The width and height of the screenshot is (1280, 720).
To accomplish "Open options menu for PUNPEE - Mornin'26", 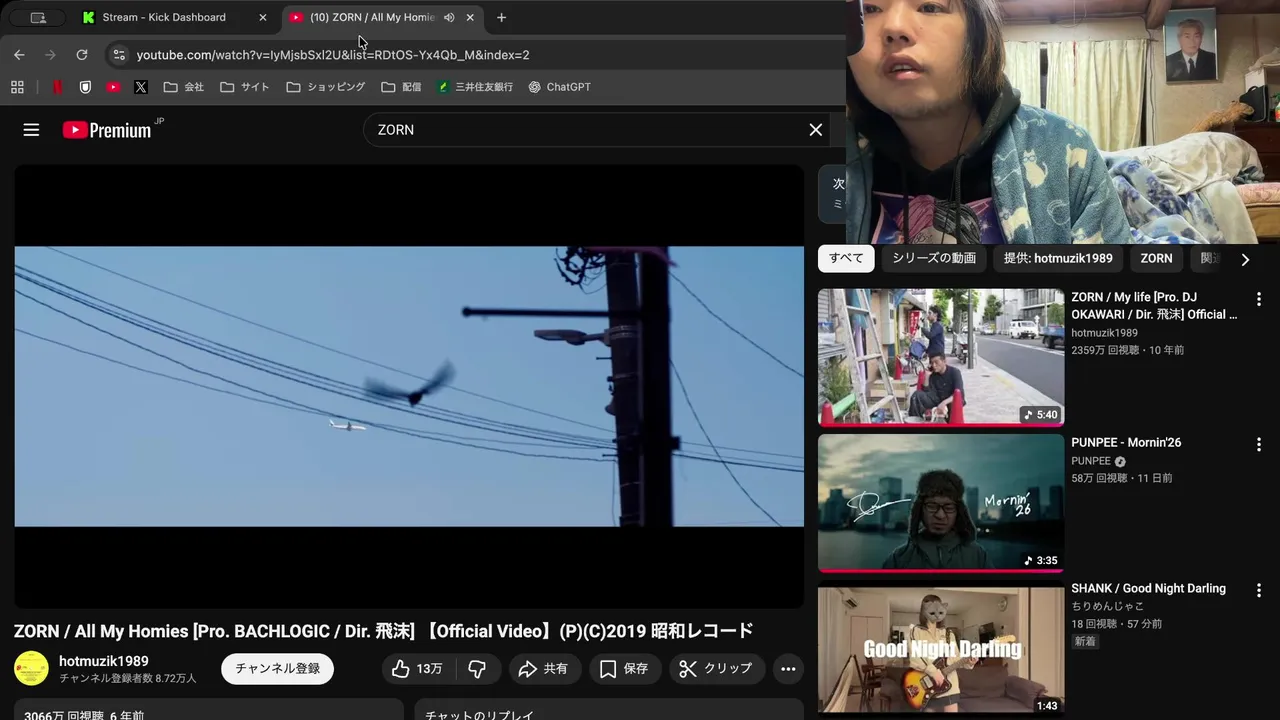I will (1259, 444).
